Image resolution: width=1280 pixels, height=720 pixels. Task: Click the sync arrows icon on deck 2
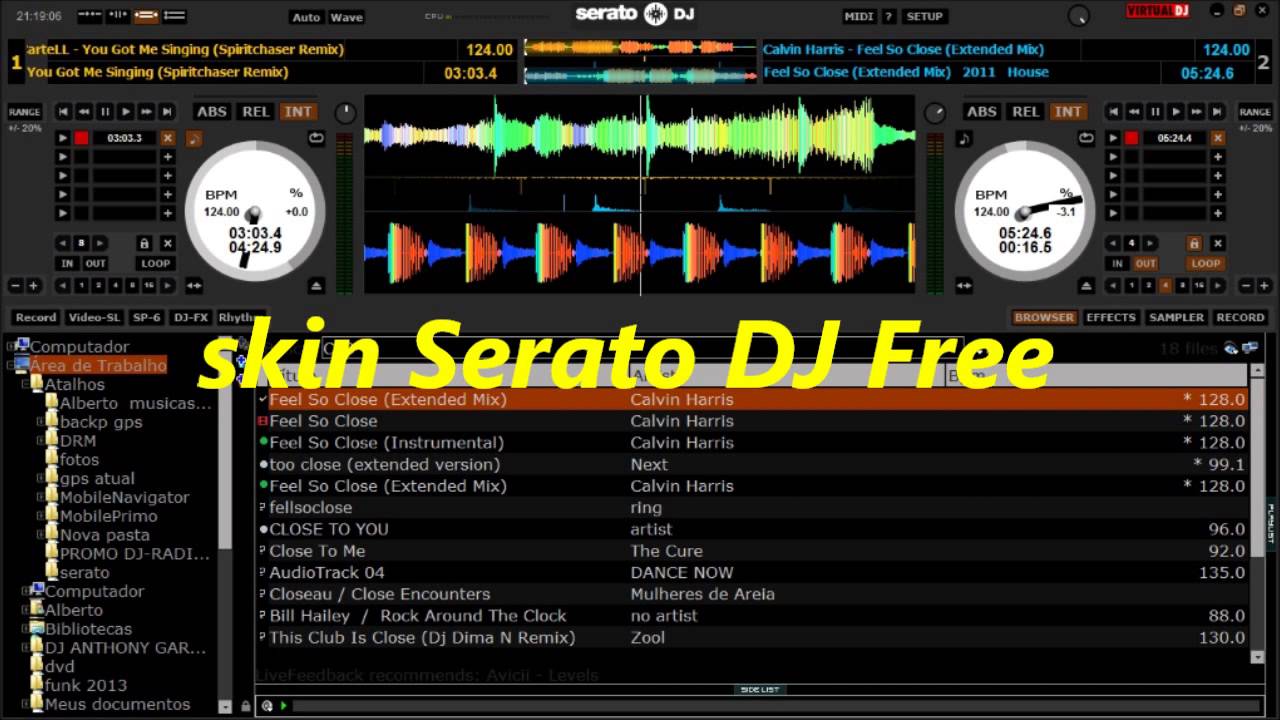[x=965, y=286]
